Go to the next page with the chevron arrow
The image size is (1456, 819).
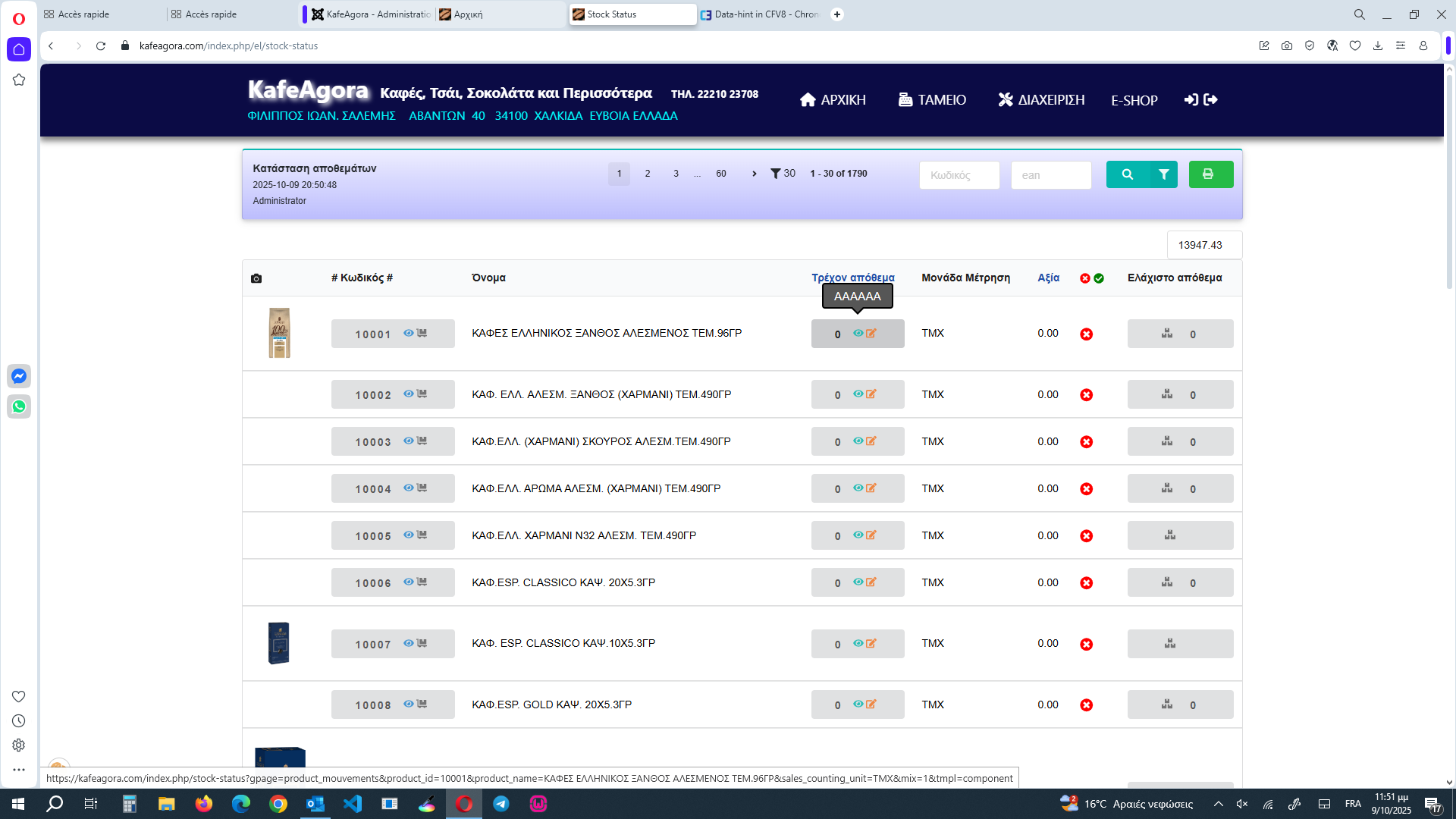(754, 174)
